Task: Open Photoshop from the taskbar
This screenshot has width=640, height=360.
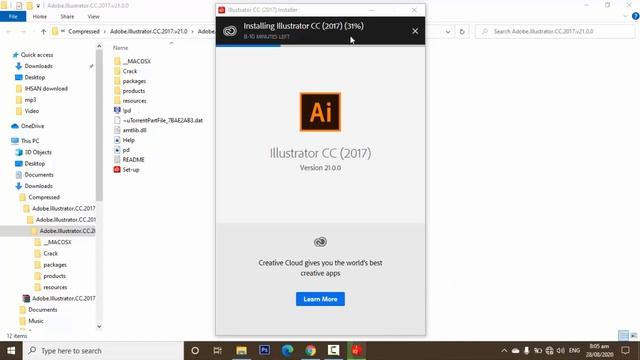Action: pyautogui.click(x=264, y=350)
